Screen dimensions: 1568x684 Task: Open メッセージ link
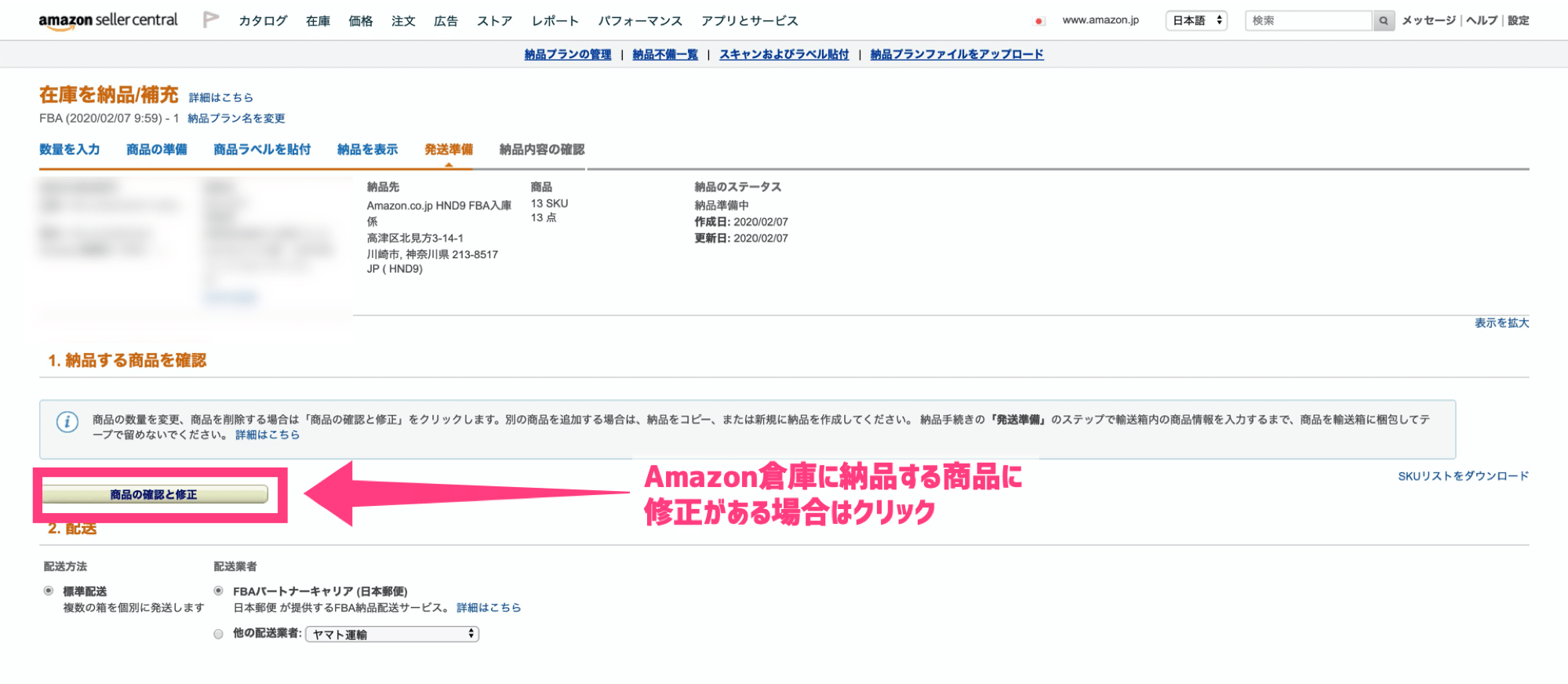point(1428,20)
